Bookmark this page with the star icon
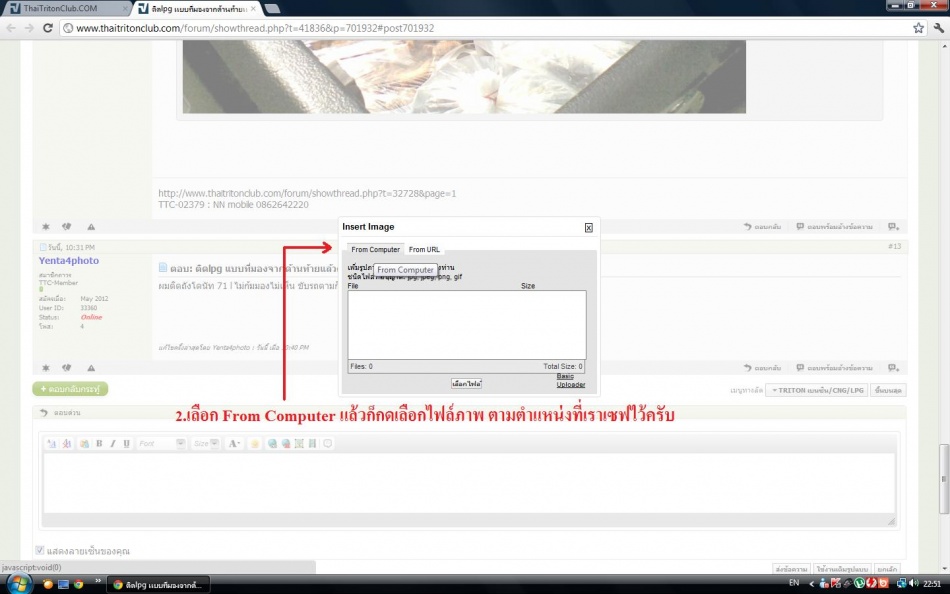The width and height of the screenshot is (950, 594). tap(918, 28)
